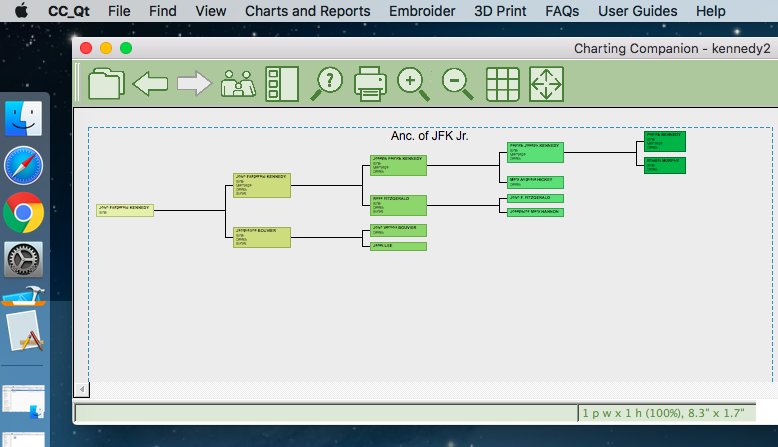Open the chart options panel icon

pyautogui.click(x=282, y=83)
